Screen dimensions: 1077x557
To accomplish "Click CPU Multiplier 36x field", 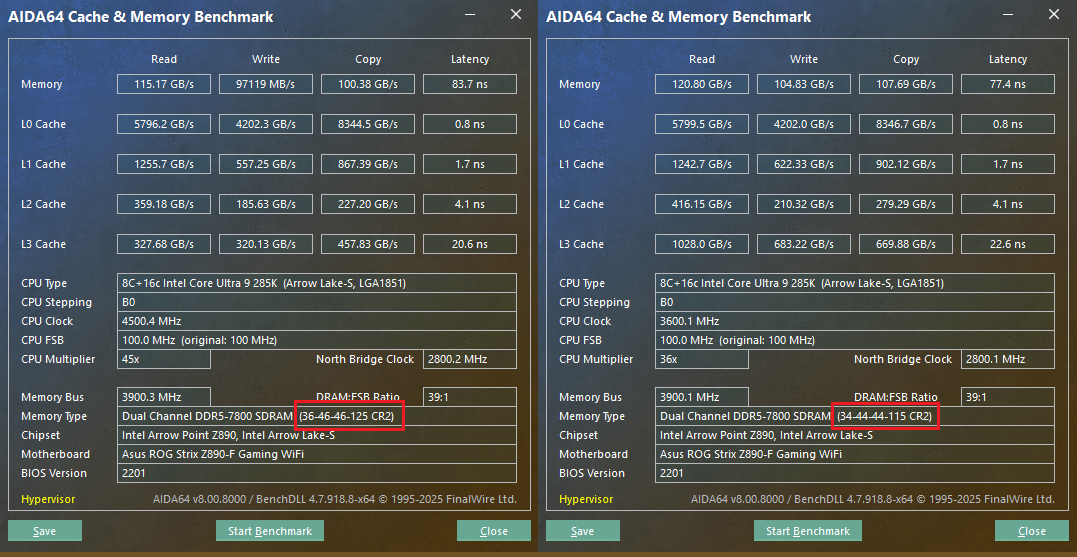I will click(x=701, y=359).
